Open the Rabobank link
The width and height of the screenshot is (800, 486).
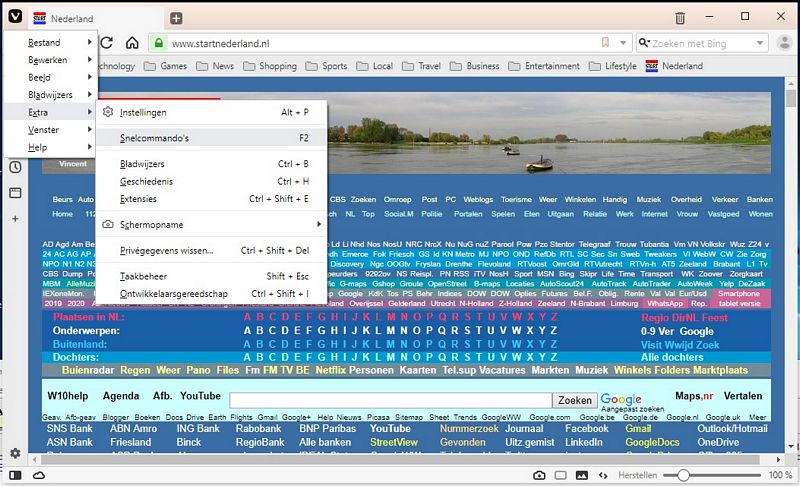tap(258, 429)
